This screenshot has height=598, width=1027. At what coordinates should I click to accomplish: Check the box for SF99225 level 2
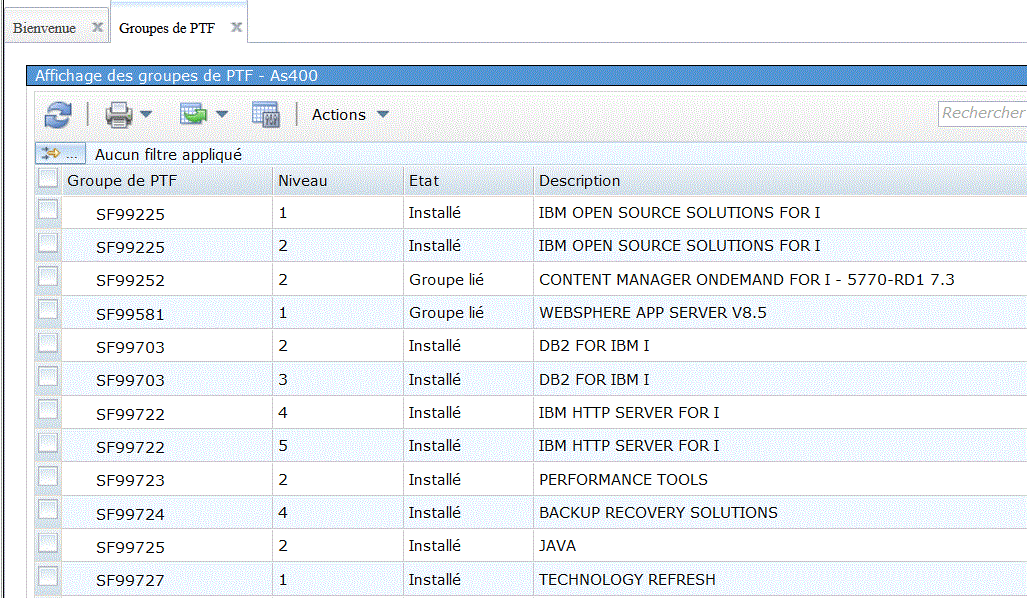(x=48, y=244)
